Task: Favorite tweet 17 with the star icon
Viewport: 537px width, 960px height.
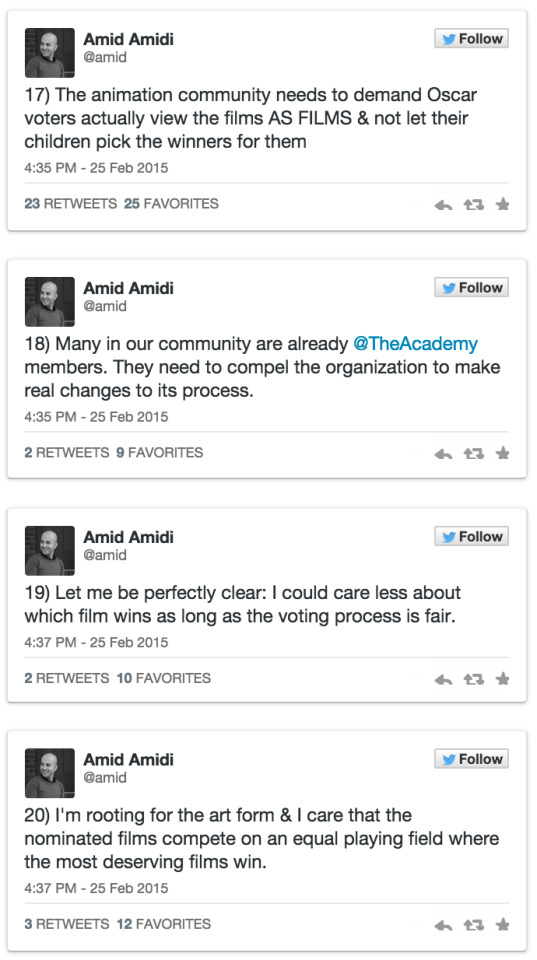Action: coord(503,204)
